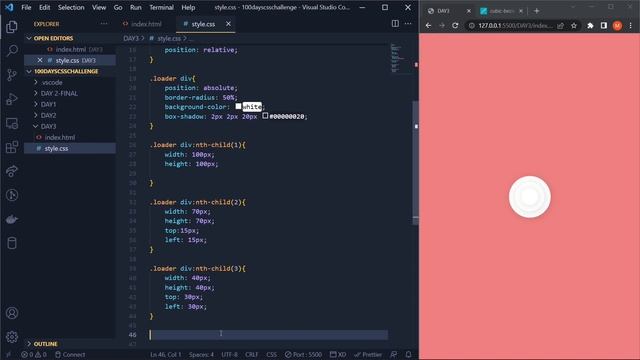
Task: Click the notifications bell in status bar
Action: tap(408, 354)
